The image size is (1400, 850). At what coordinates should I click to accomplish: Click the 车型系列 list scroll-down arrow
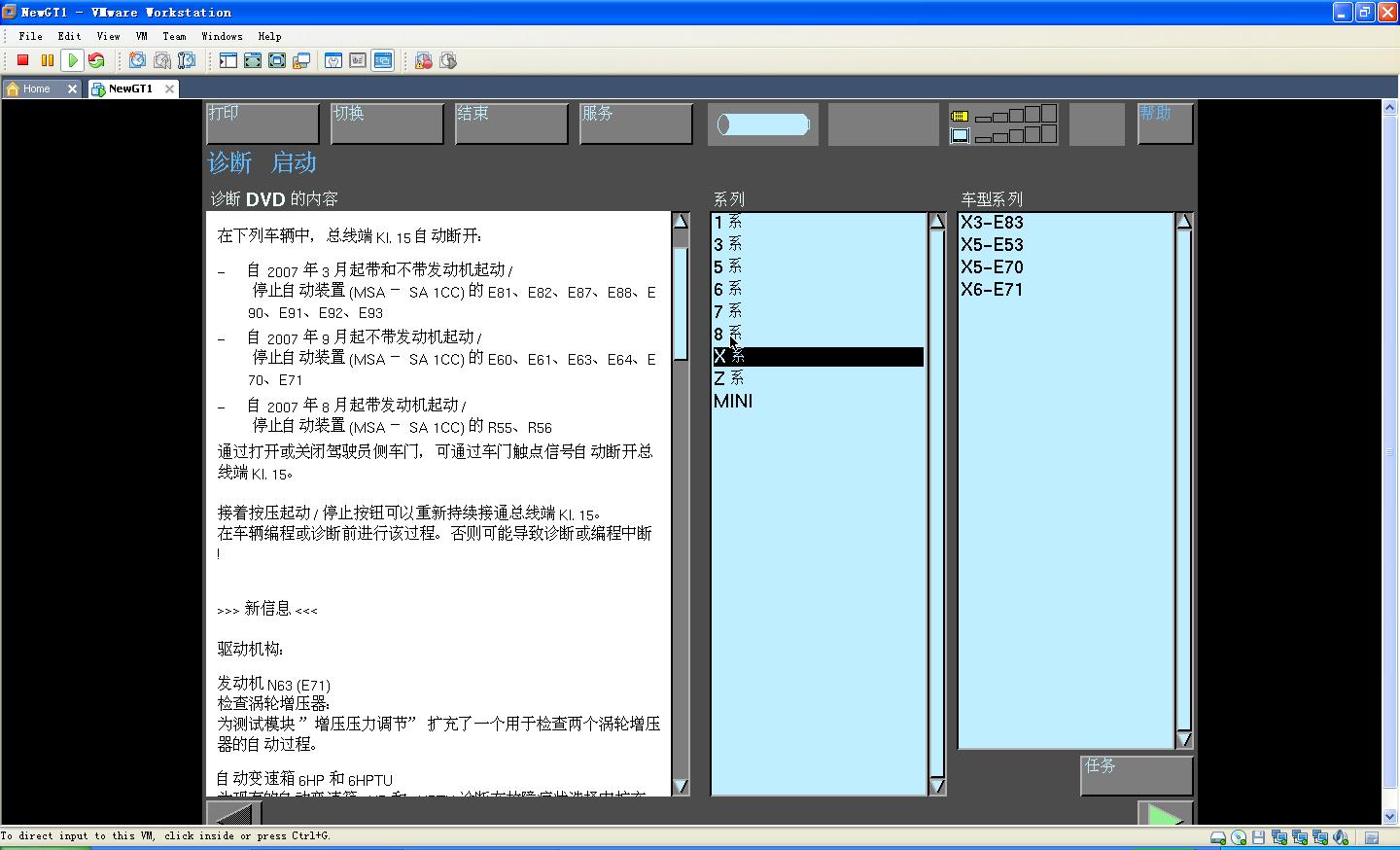1184,740
